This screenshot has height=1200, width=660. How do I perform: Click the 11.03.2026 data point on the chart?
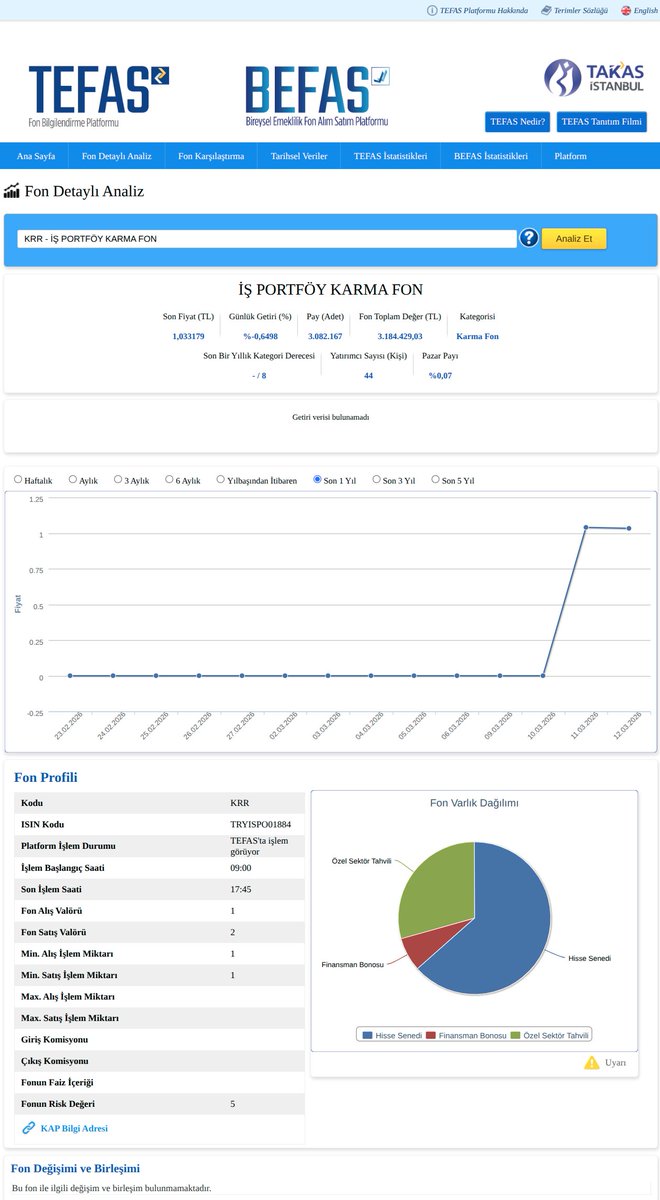(x=586, y=527)
